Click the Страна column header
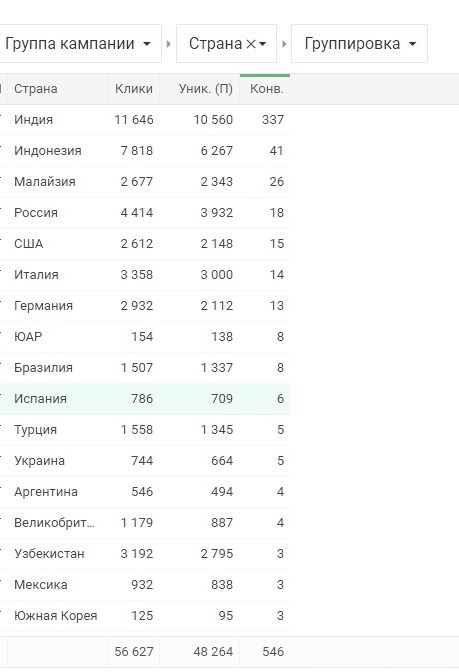The image size is (459, 672). click(x=36, y=89)
